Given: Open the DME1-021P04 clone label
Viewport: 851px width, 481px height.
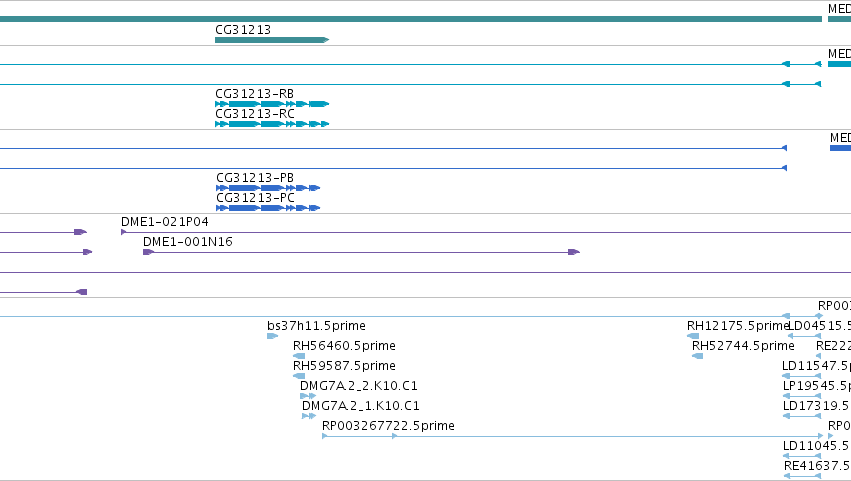Looking at the screenshot, I should pos(164,221).
